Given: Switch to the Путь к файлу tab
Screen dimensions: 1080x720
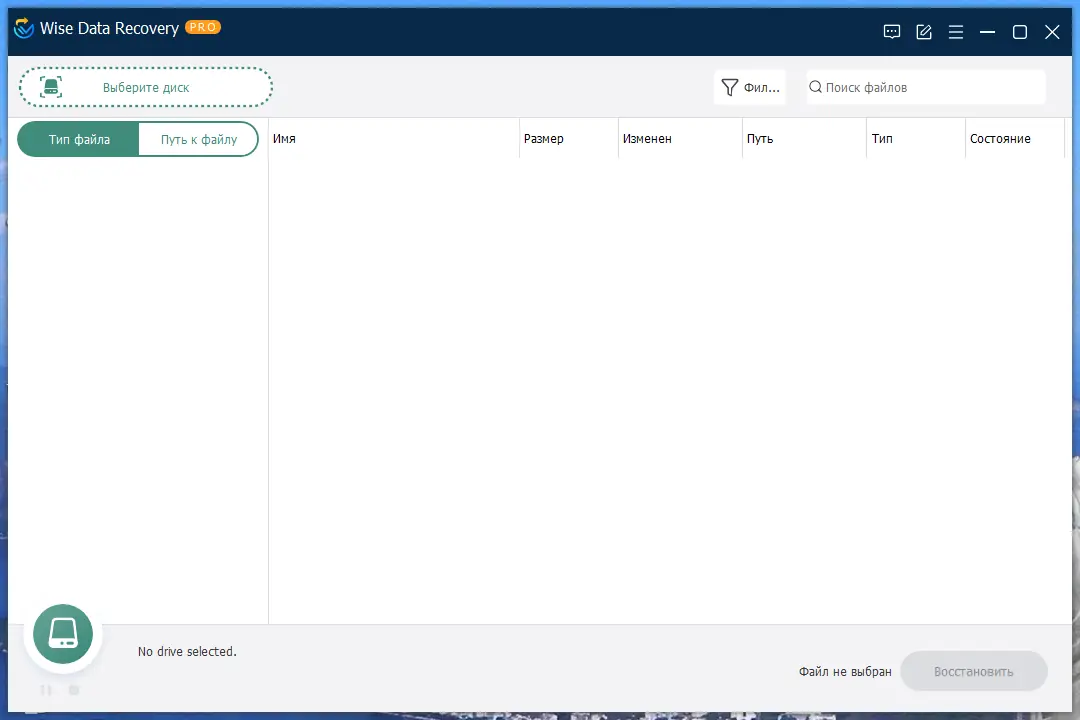Looking at the screenshot, I should 198,139.
